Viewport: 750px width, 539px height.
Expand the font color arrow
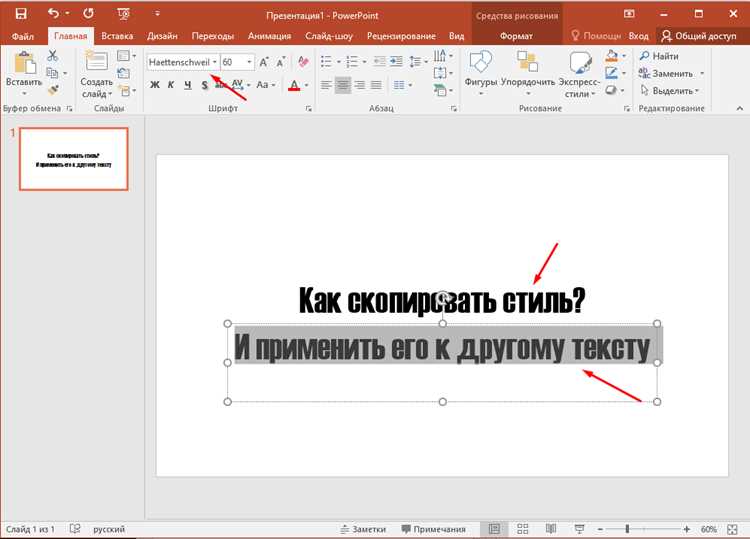[x=307, y=85]
